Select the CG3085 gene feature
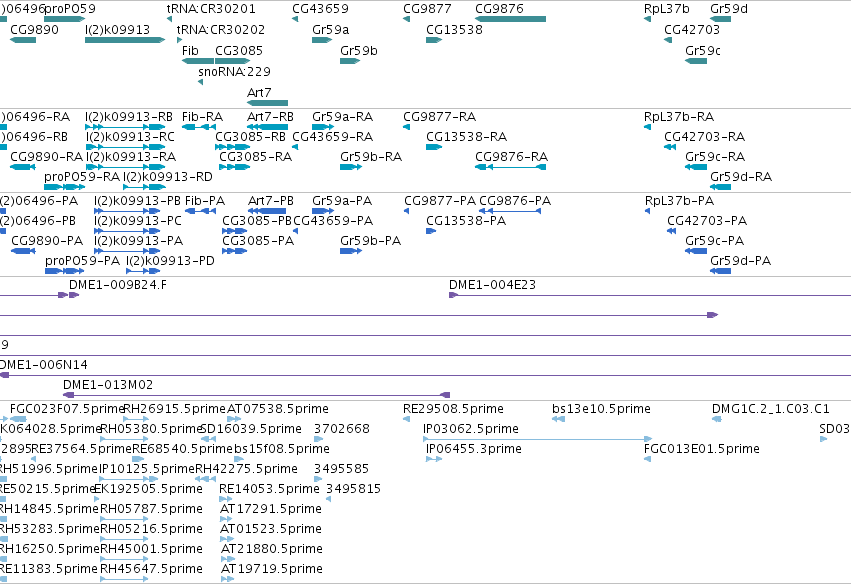Screen dimensions: 851x584 [x=232, y=61]
